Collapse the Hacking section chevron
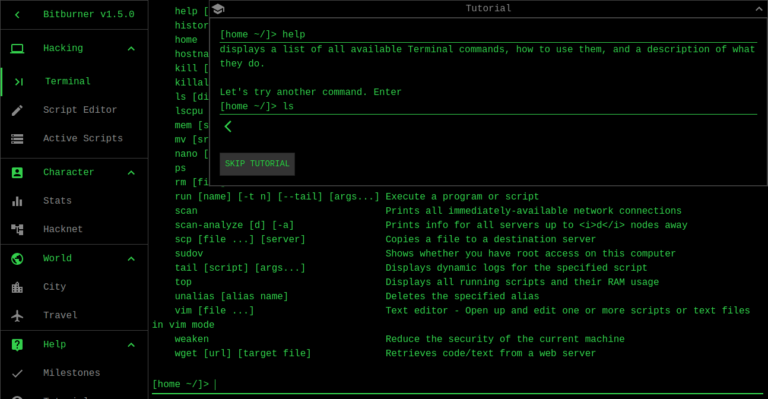 [x=131, y=48]
